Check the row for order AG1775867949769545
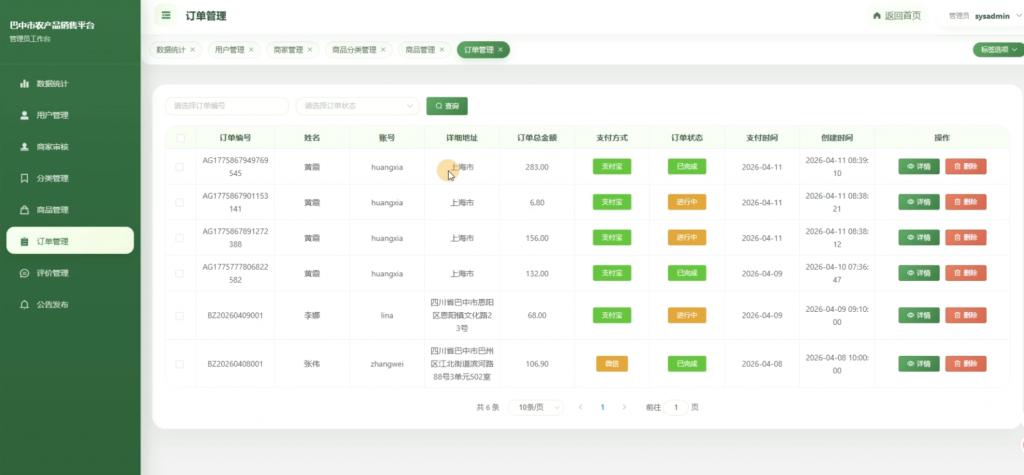Image resolution: width=1024 pixels, height=475 pixels. pos(180,167)
